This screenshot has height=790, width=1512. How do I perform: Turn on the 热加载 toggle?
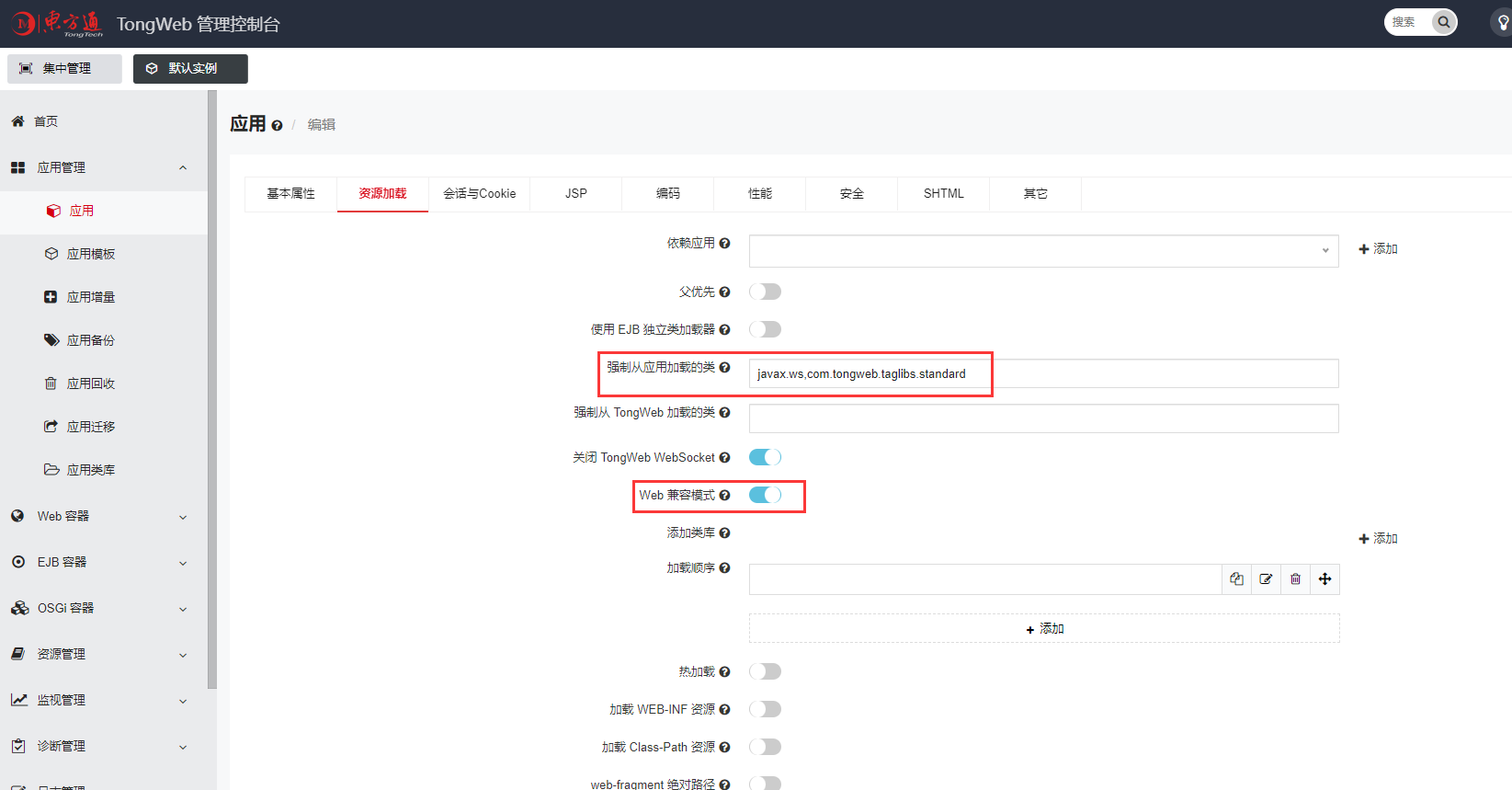coord(765,671)
